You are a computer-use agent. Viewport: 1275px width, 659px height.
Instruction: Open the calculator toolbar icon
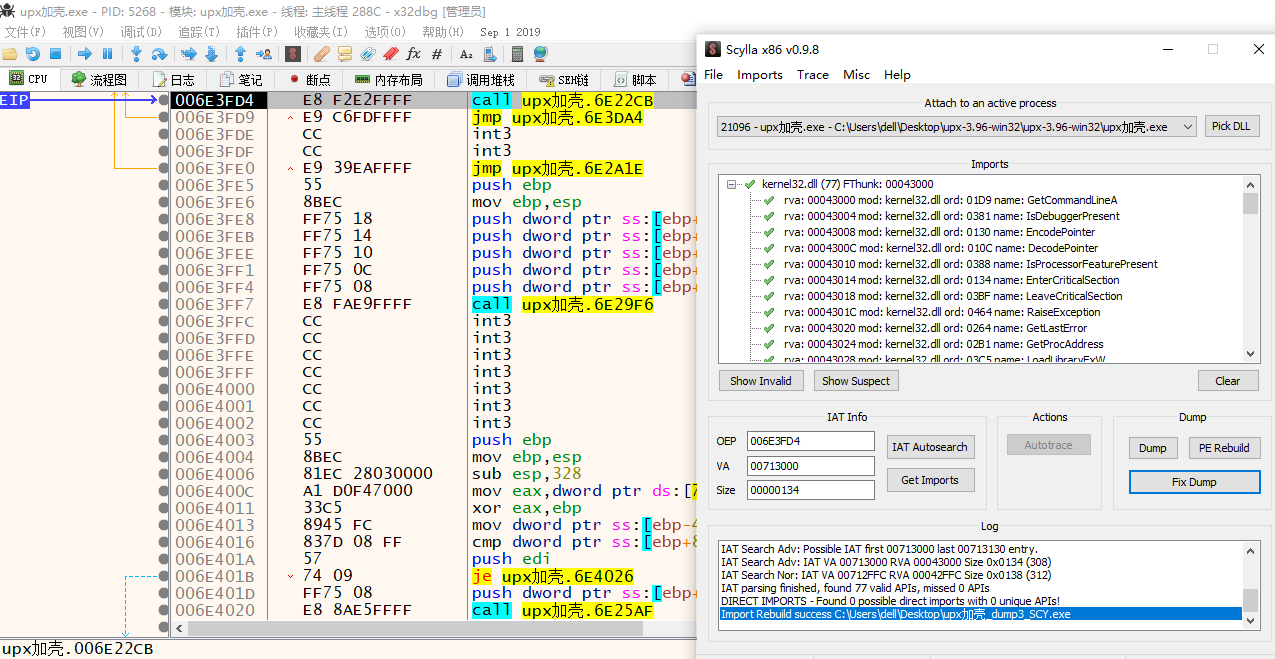pyautogui.click(x=518, y=54)
